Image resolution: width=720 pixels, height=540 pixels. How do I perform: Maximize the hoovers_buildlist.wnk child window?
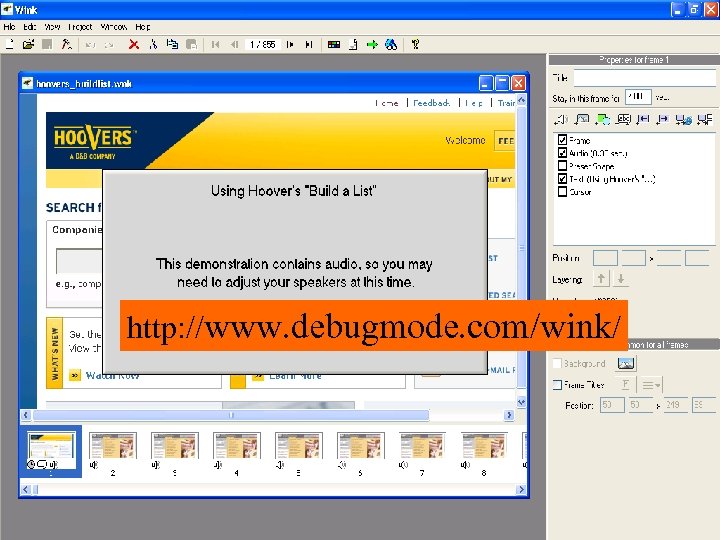(x=502, y=83)
